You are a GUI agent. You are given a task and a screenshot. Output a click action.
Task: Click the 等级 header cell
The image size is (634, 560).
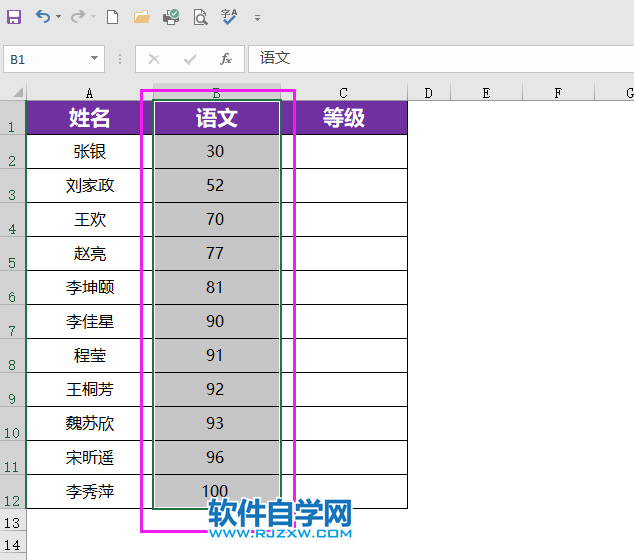pyautogui.click(x=344, y=118)
